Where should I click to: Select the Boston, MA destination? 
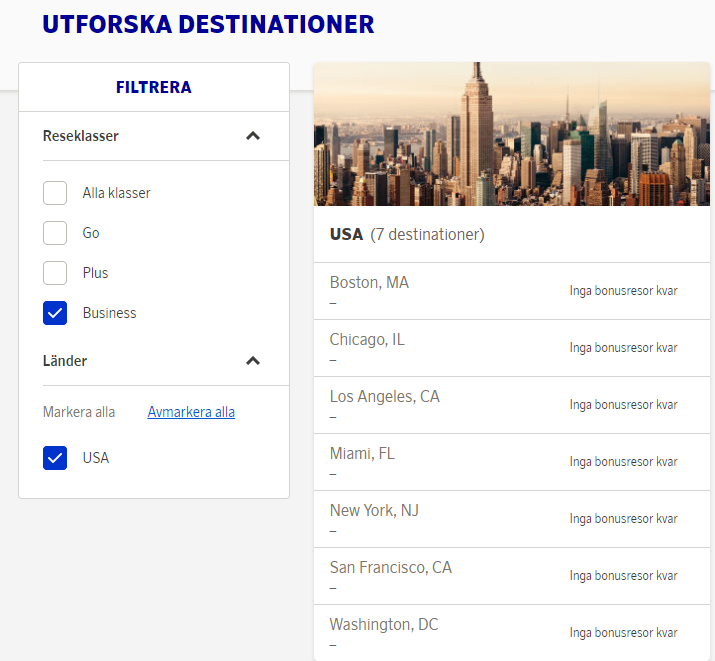(369, 283)
